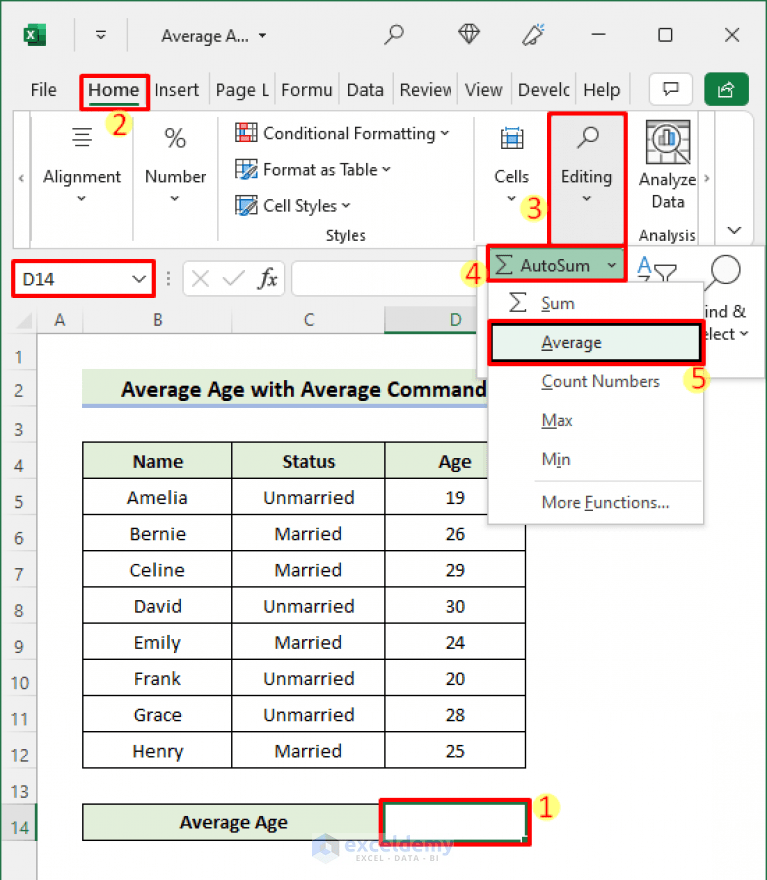Open the Page Layout tab

(x=242, y=90)
